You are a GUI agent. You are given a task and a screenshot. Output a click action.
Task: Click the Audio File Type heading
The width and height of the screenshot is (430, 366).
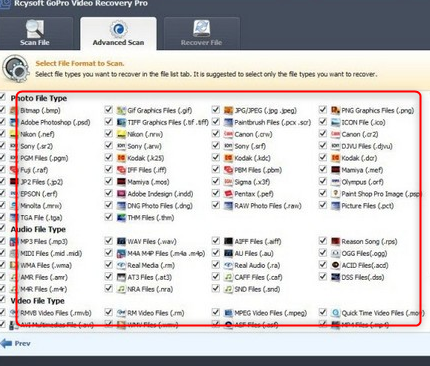[38, 229]
